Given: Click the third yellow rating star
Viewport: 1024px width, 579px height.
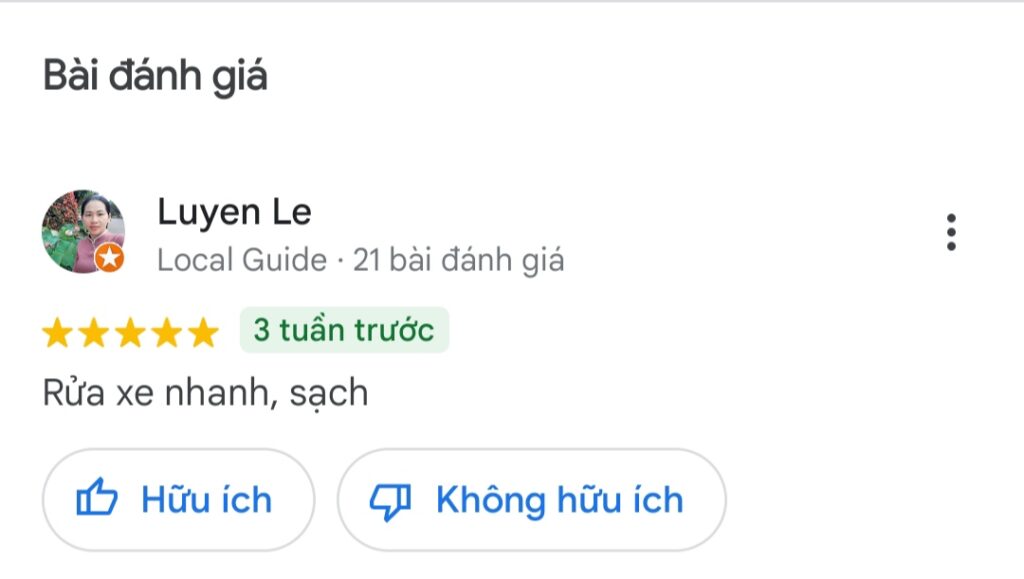Looking at the screenshot, I should pyautogui.click(x=130, y=332).
